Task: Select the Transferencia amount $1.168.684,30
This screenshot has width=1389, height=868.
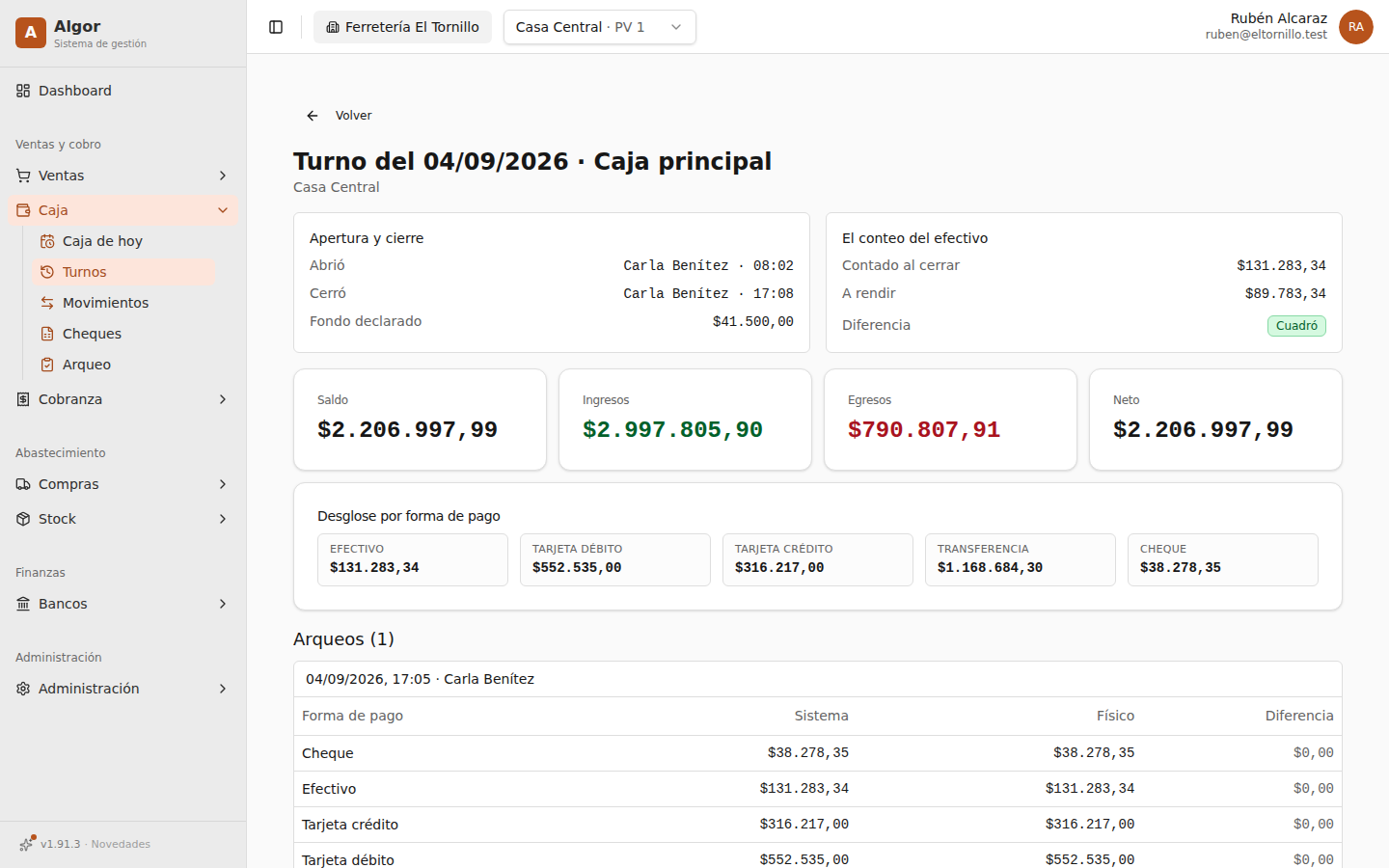Action: click(x=990, y=568)
